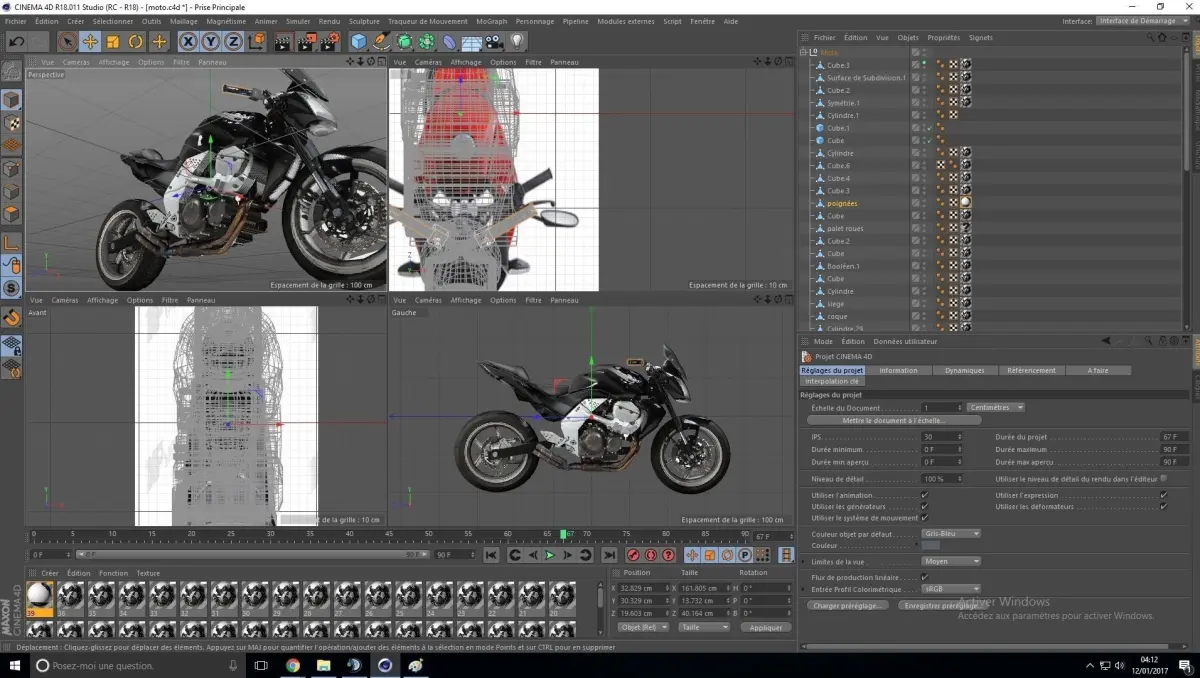Add a camera object
The width and height of the screenshot is (1200, 678).
[494, 41]
